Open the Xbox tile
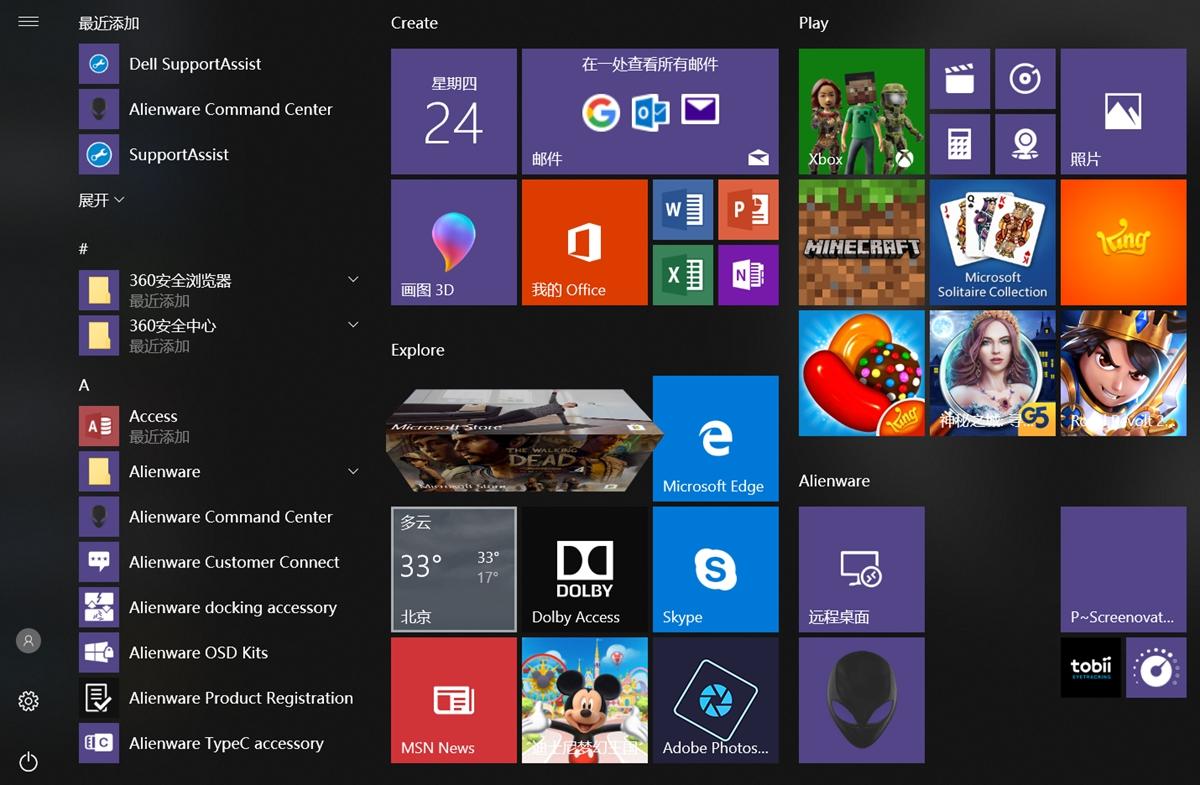 click(x=861, y=111)
